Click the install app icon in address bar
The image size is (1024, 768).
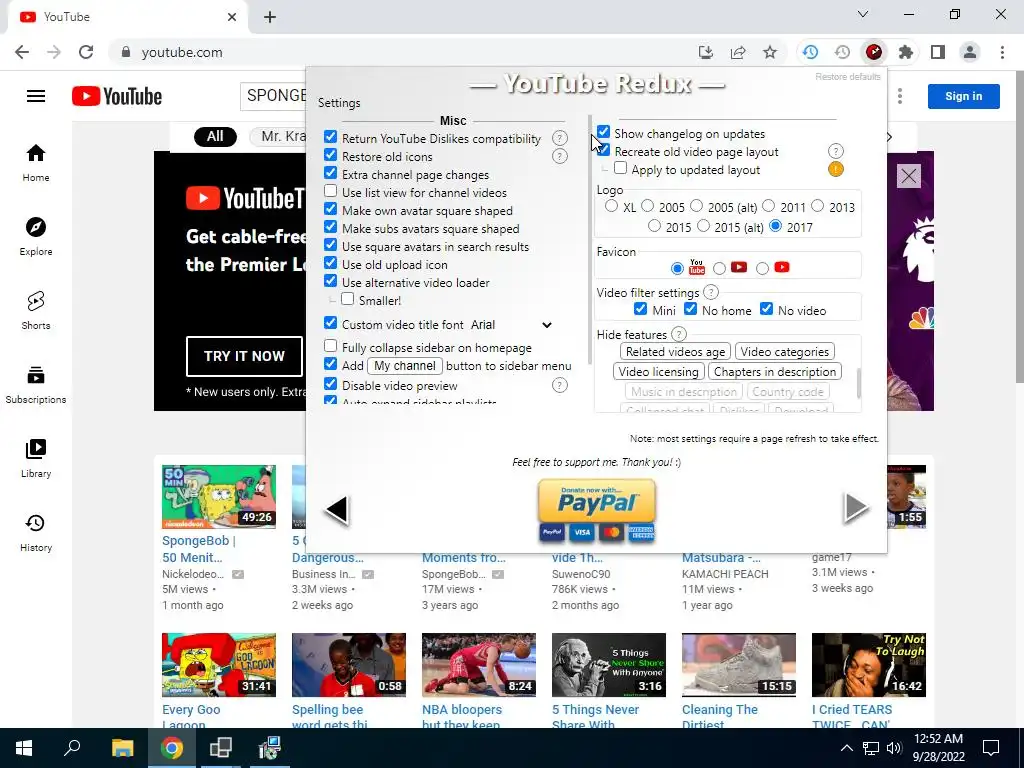tap(705, 52)
